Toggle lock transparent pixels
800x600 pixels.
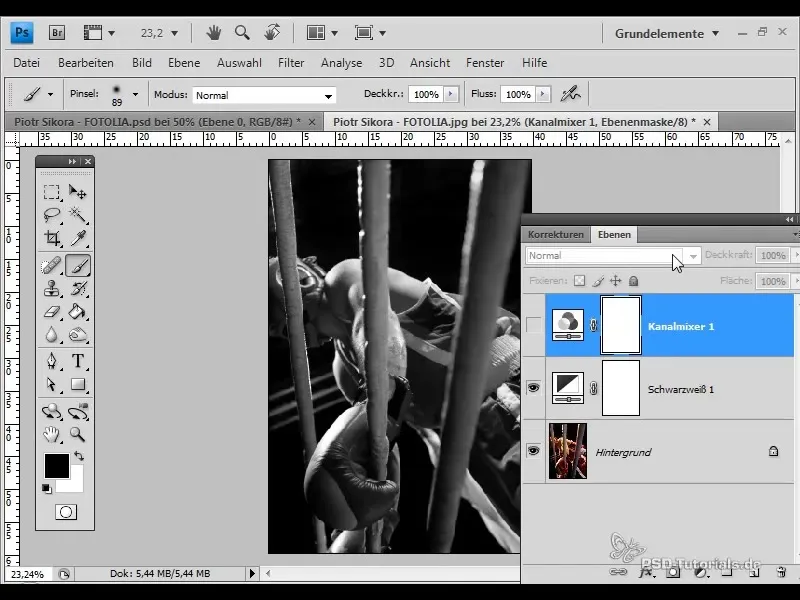coord(579,281)
